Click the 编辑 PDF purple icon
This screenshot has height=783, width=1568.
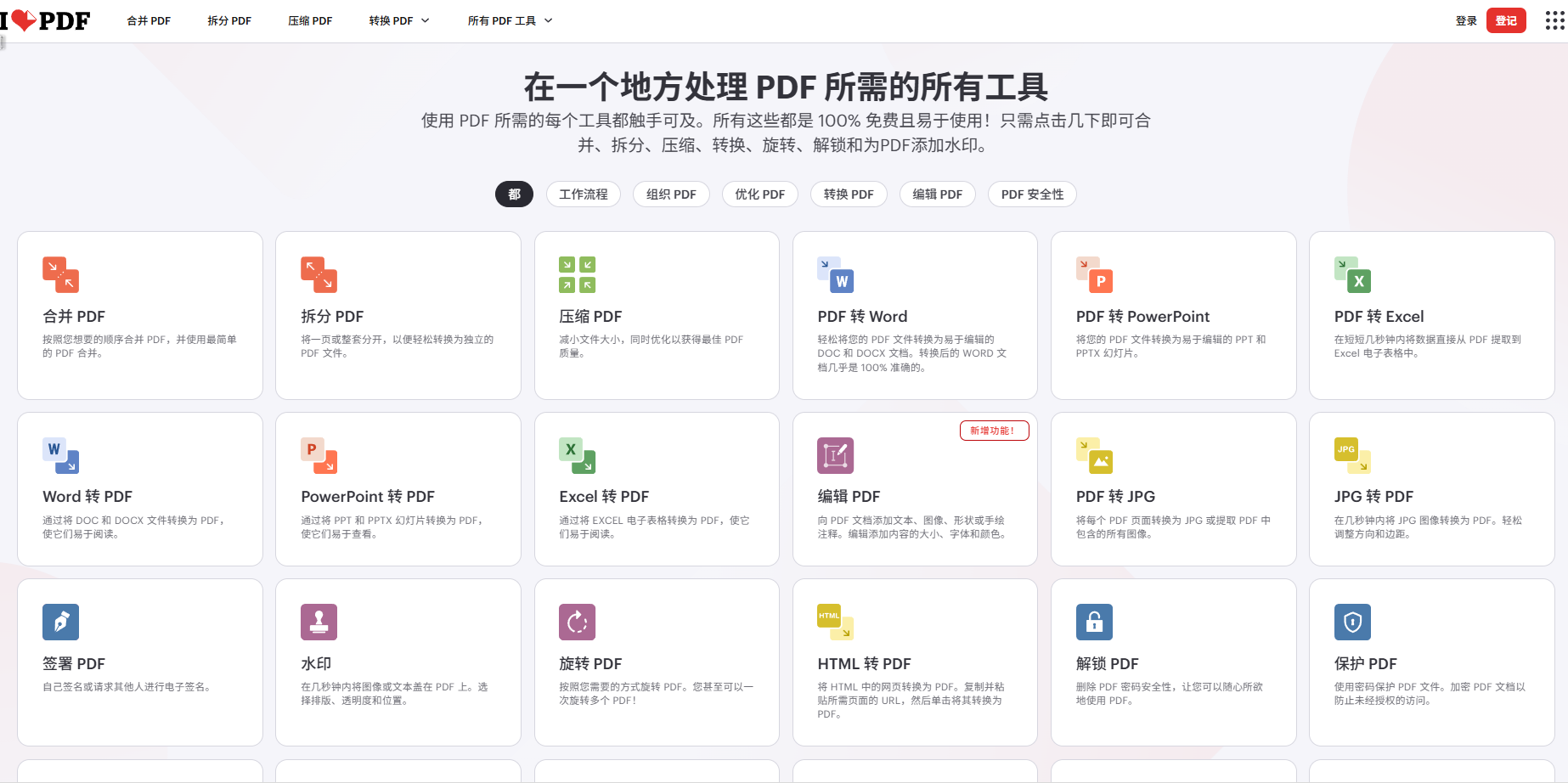click(835, 455)
